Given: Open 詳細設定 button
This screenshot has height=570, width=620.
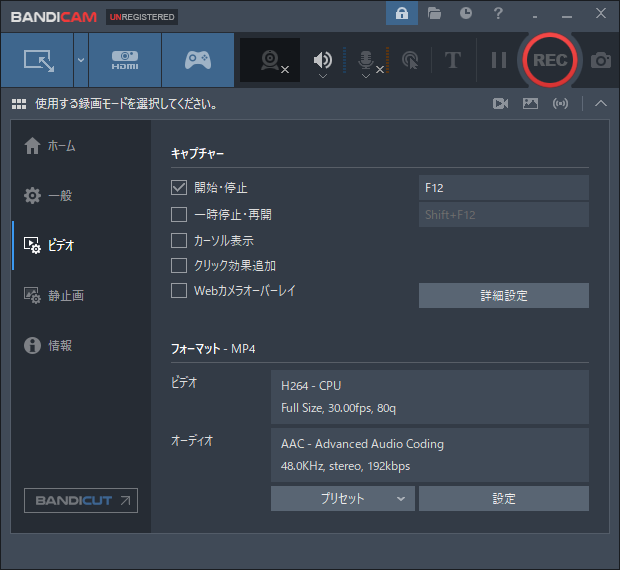Looking at the screenshot, I should point(504,295).
